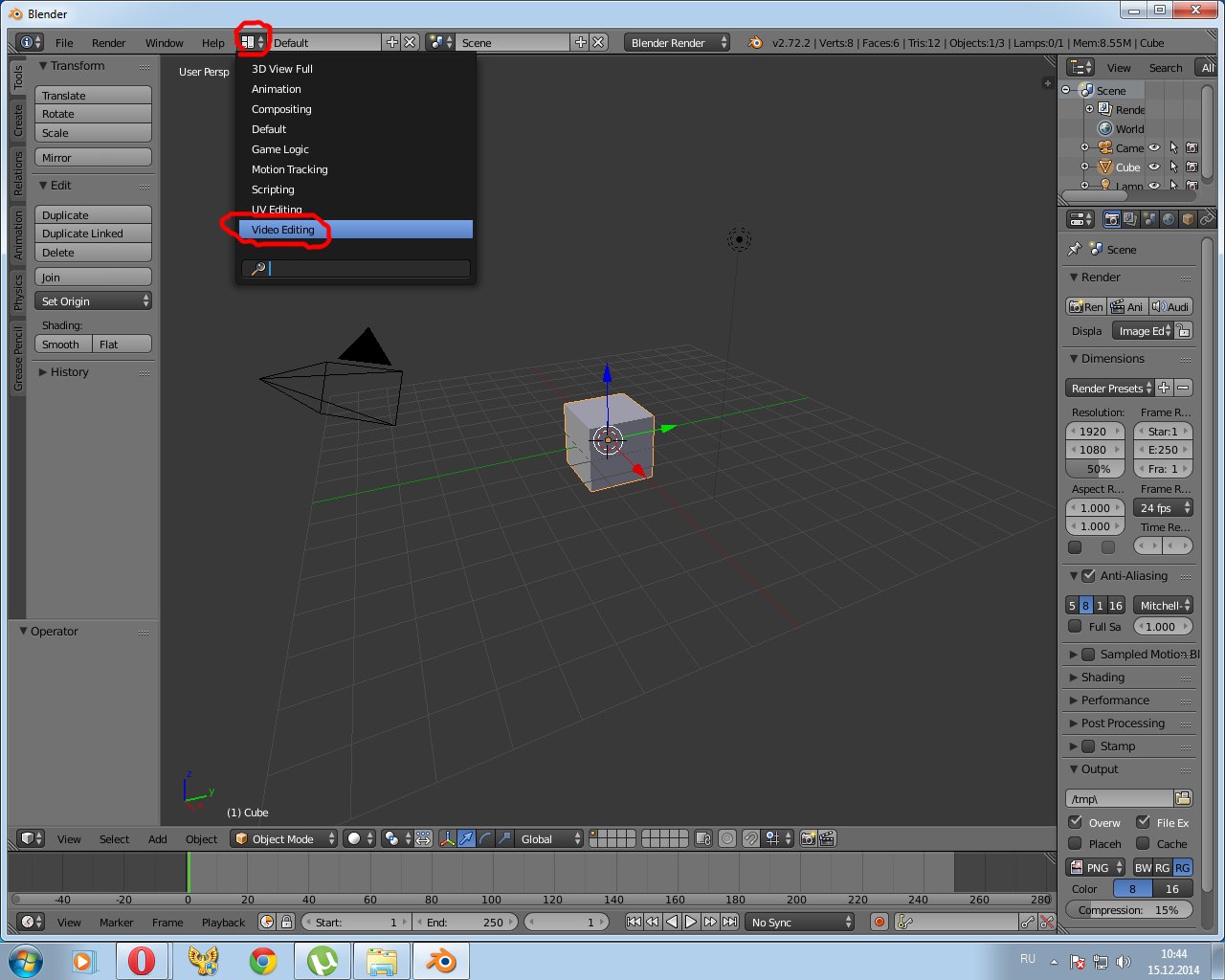
Task: Open the Set Origin dropdown
Action: tap(94, 301)
